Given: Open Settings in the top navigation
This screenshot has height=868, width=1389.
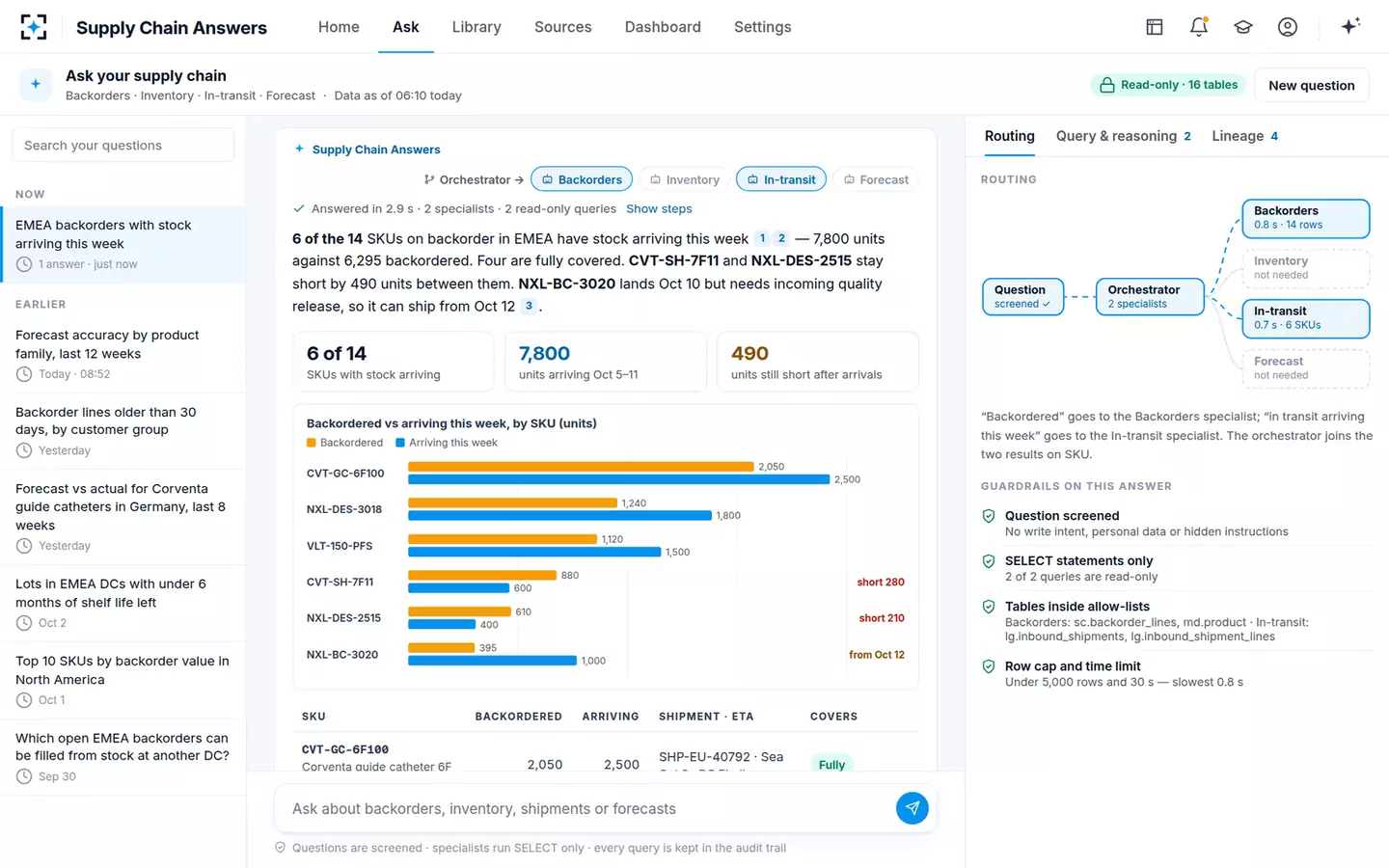Looking at the screenshot, I should coord(762,27).
